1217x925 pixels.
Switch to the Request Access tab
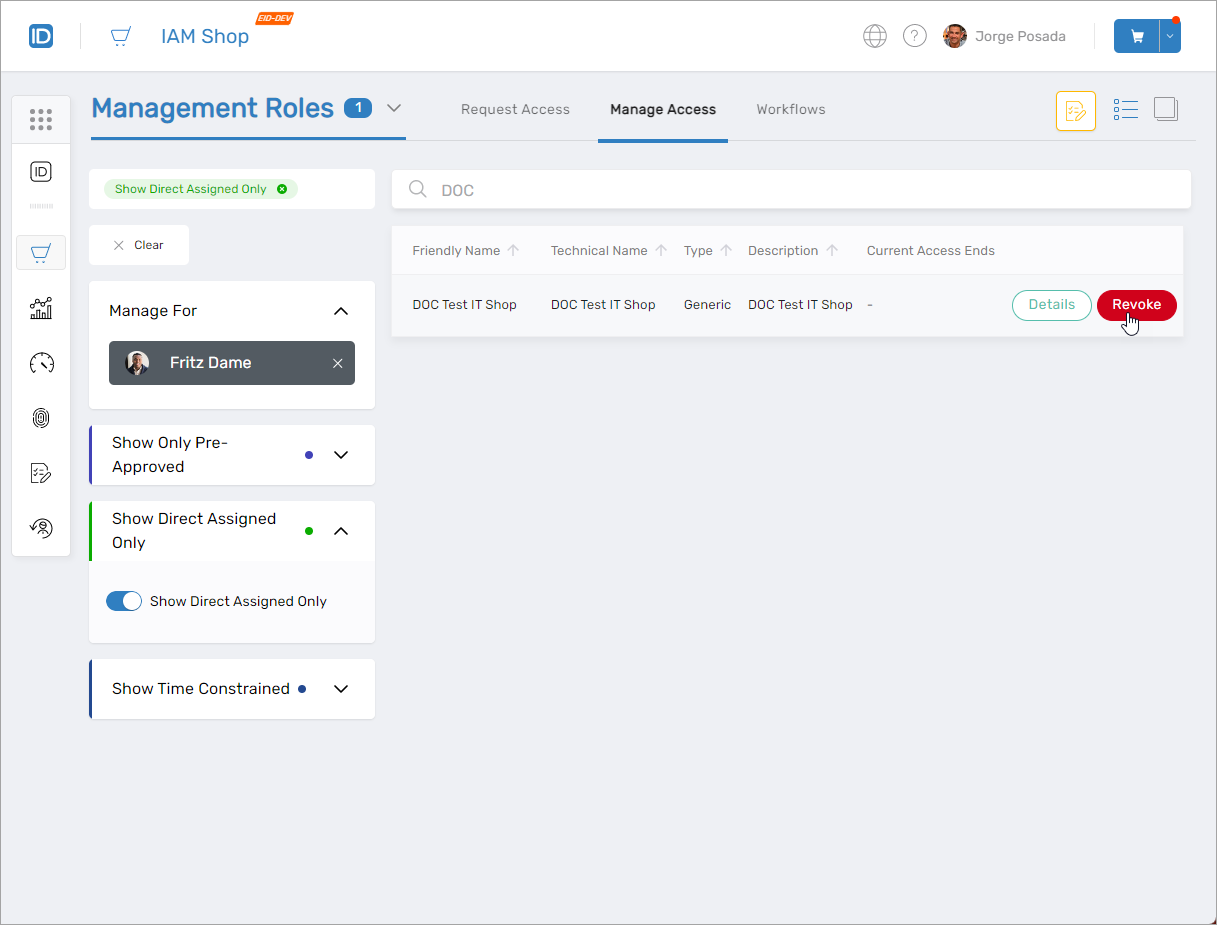(515, 109)
